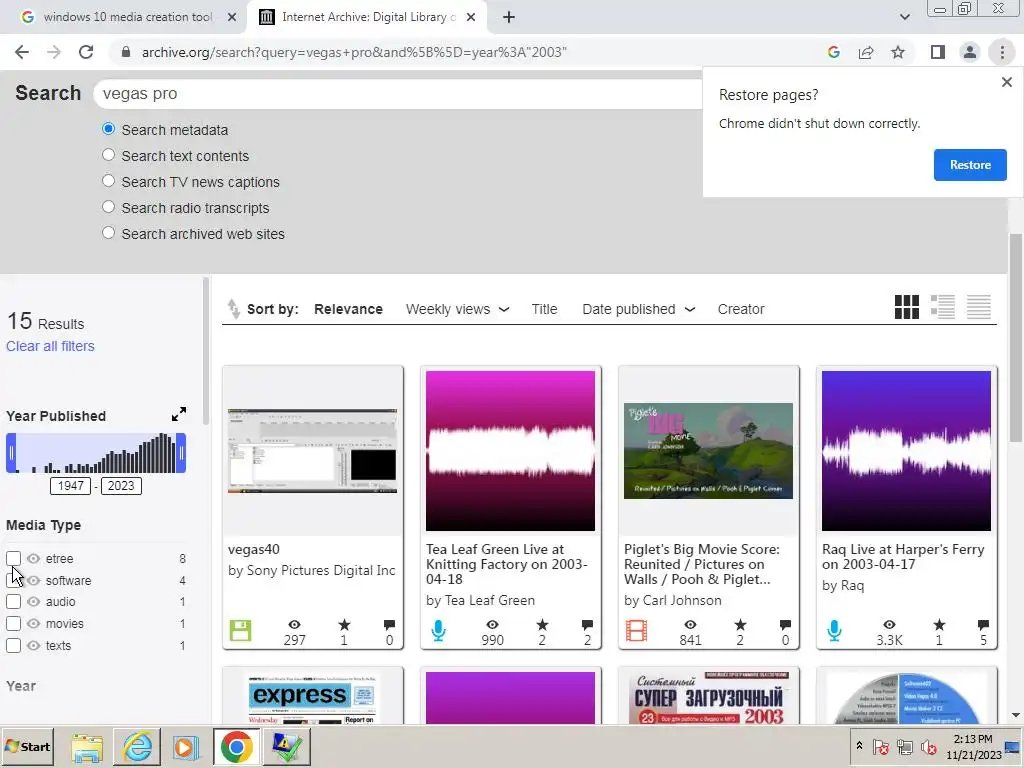The height and width of the screenshot is (768, 1024).
Task: Switch to tile grid view icon
Action: pos(906,307)
